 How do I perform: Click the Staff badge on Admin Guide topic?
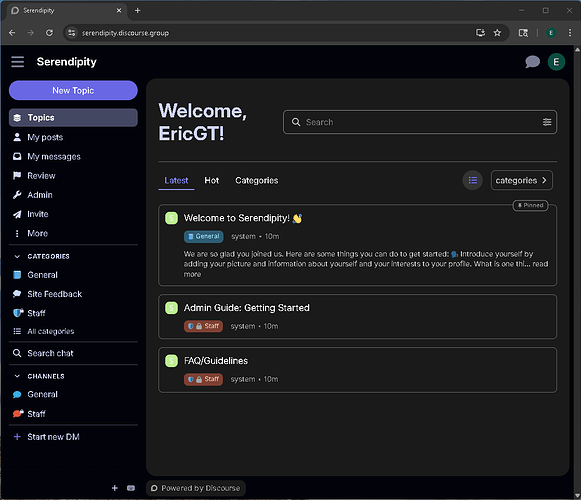(x=203, y=326)
